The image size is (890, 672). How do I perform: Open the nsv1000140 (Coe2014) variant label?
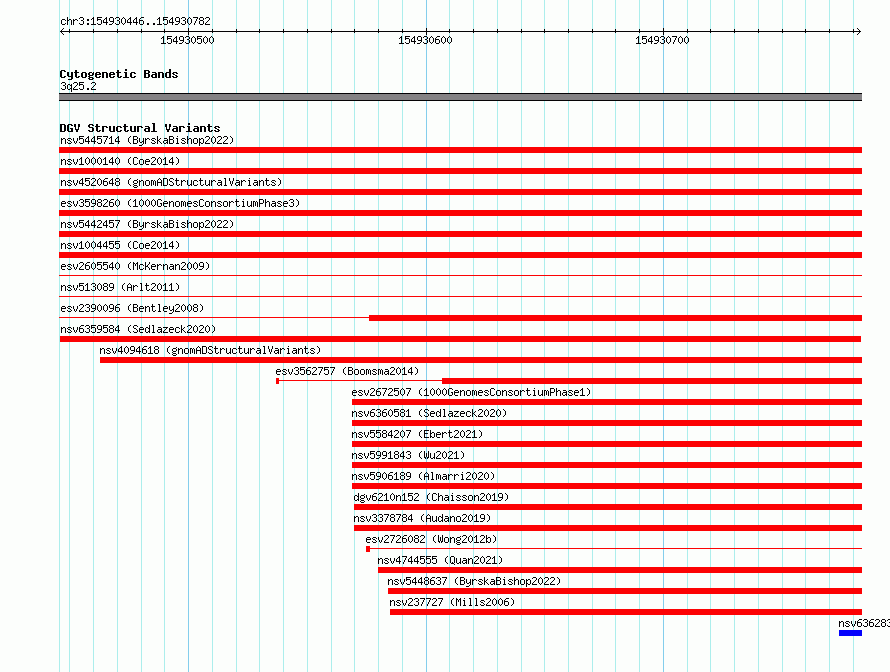pos(120,161)
